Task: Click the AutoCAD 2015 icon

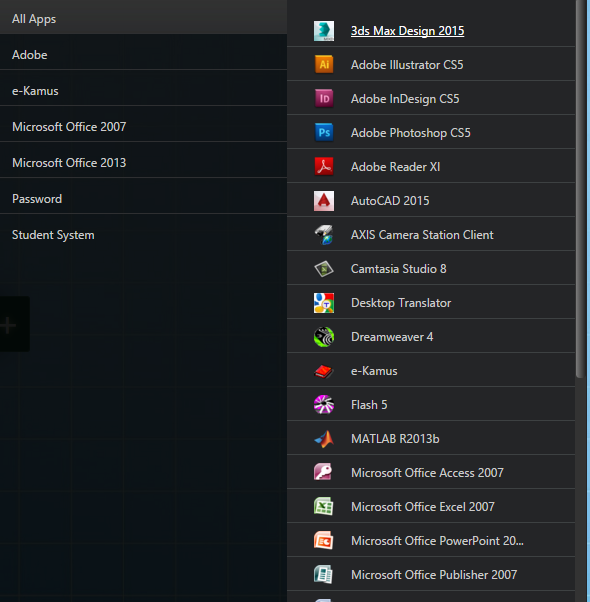Action: click(324, 201)
